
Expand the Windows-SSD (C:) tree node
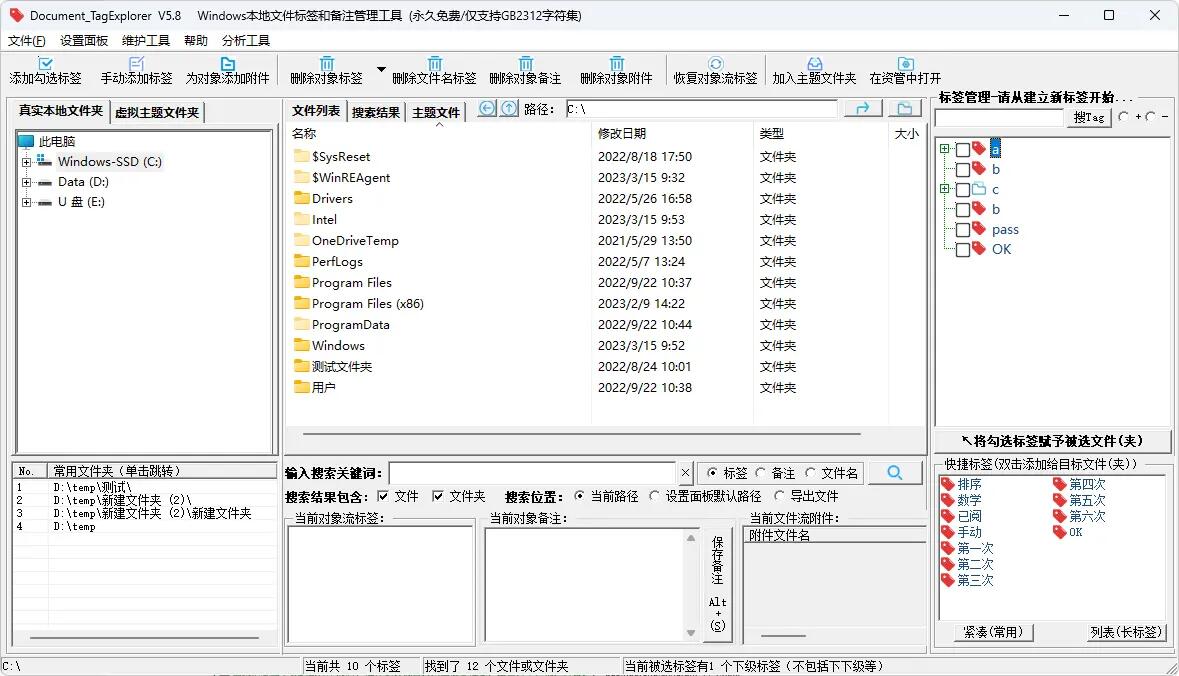click(x=26, y=162)
